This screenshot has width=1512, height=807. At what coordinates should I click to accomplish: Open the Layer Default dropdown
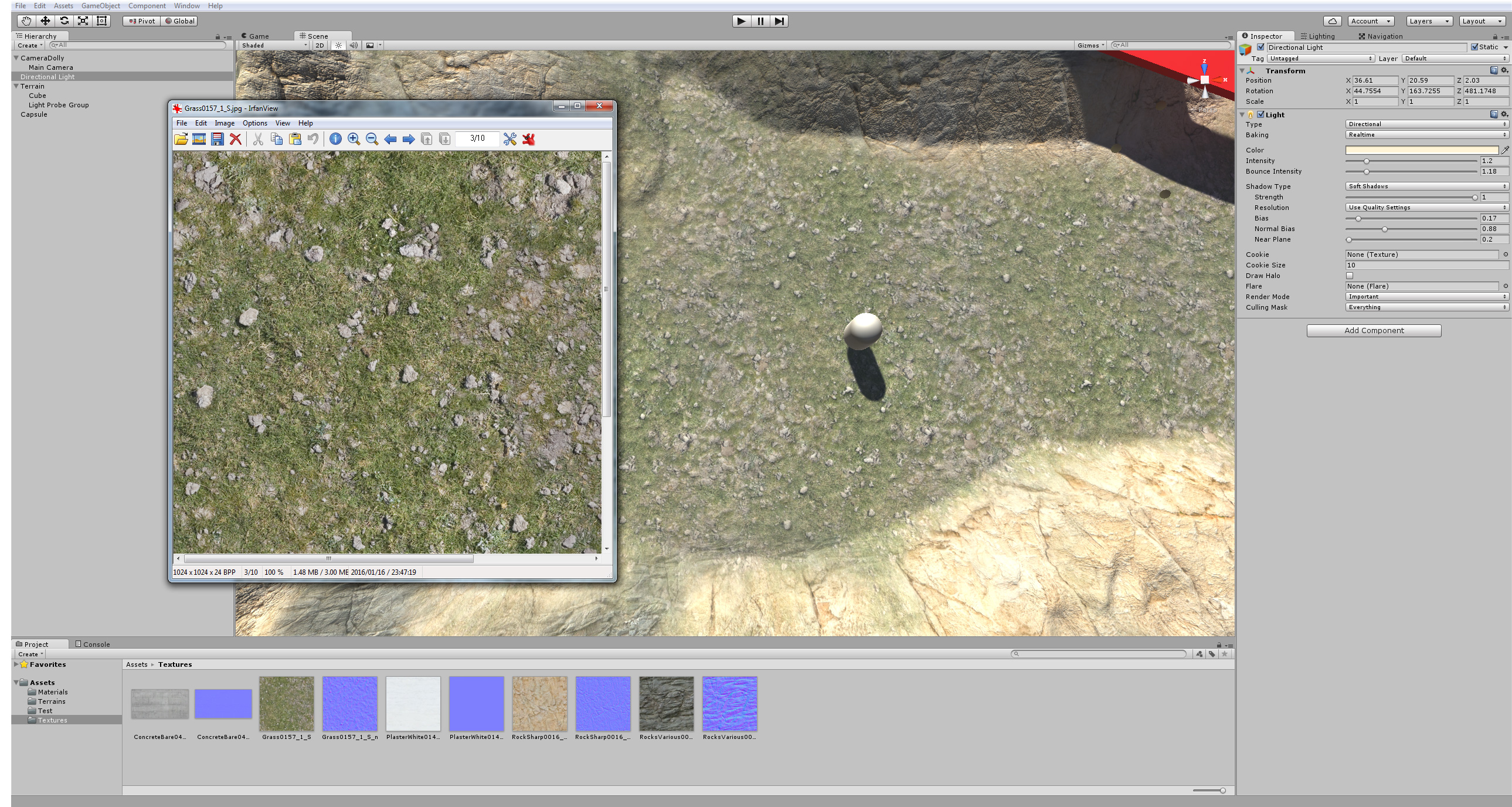[x=1455, y=59]
